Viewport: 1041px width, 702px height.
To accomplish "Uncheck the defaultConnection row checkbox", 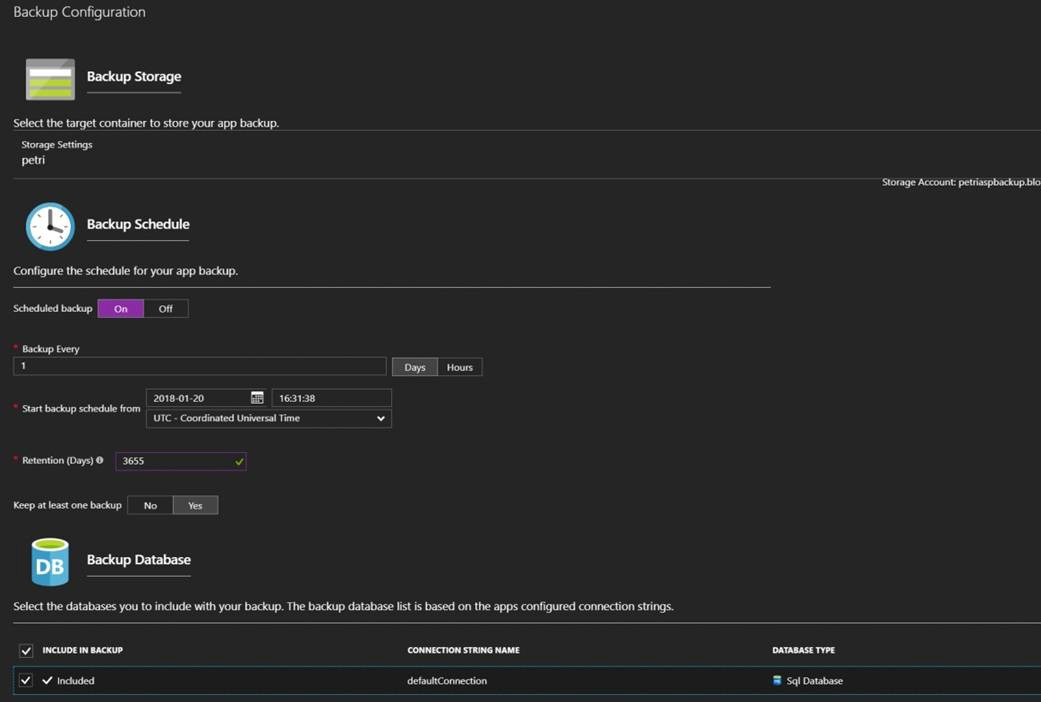I will 26,681.
